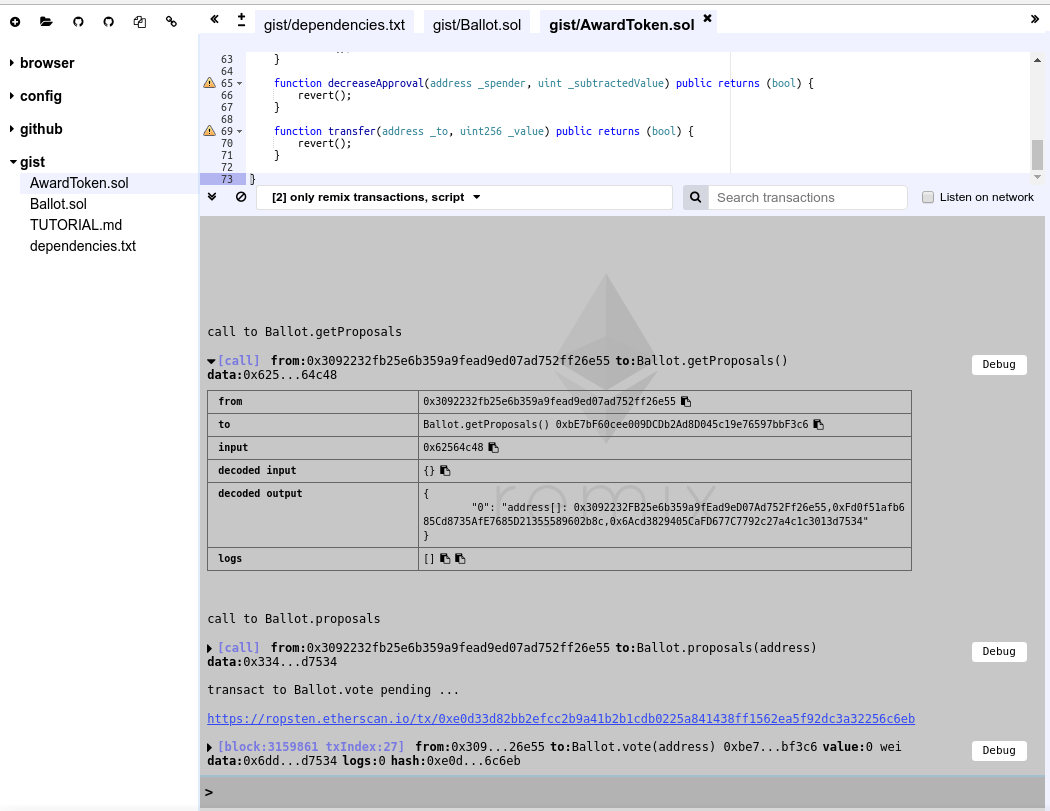Collapse the Ballot.getProposals call details

coord(211,362)
